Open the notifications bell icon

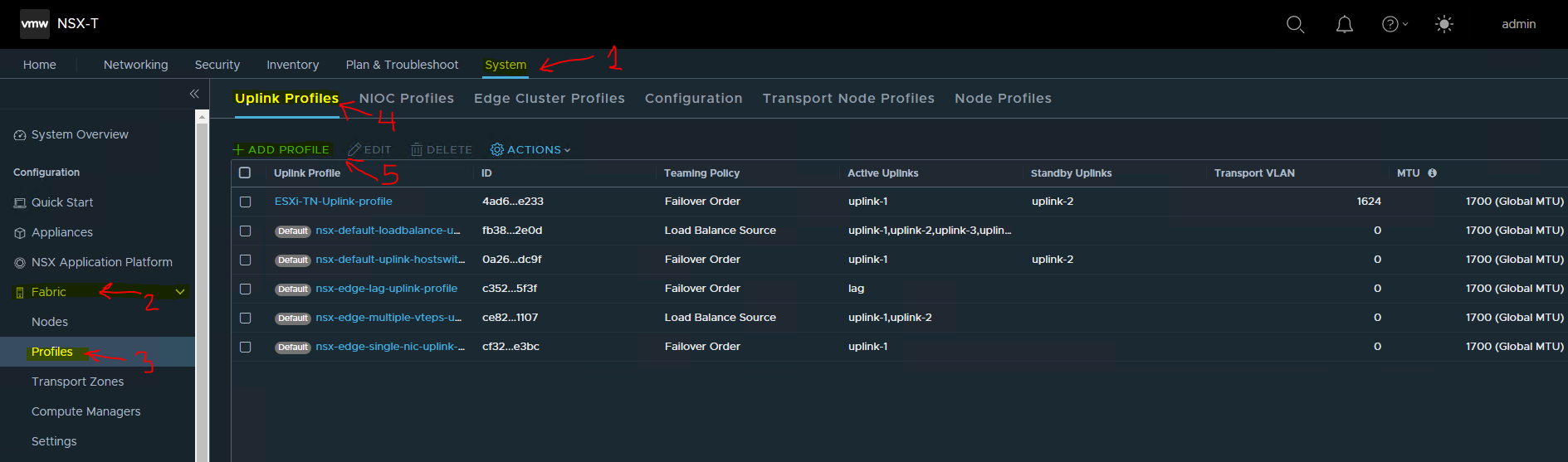[x=1344, y=24]
